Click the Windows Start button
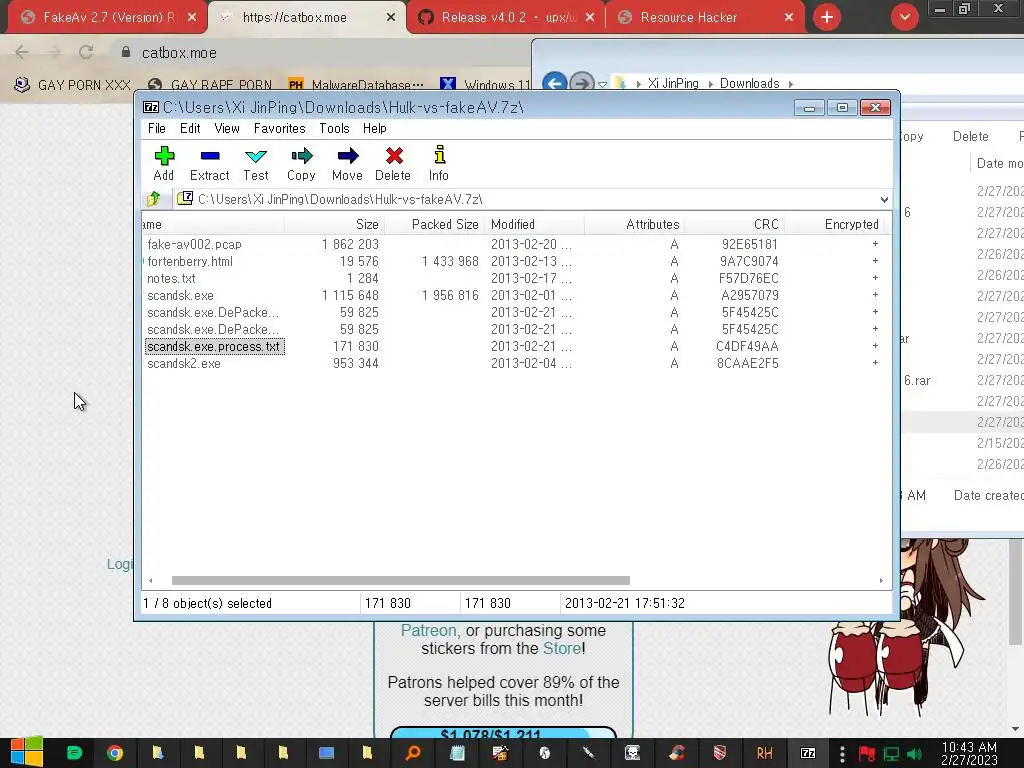The width and height of the screenshot is (1024, 768). (x=26, y=752)
